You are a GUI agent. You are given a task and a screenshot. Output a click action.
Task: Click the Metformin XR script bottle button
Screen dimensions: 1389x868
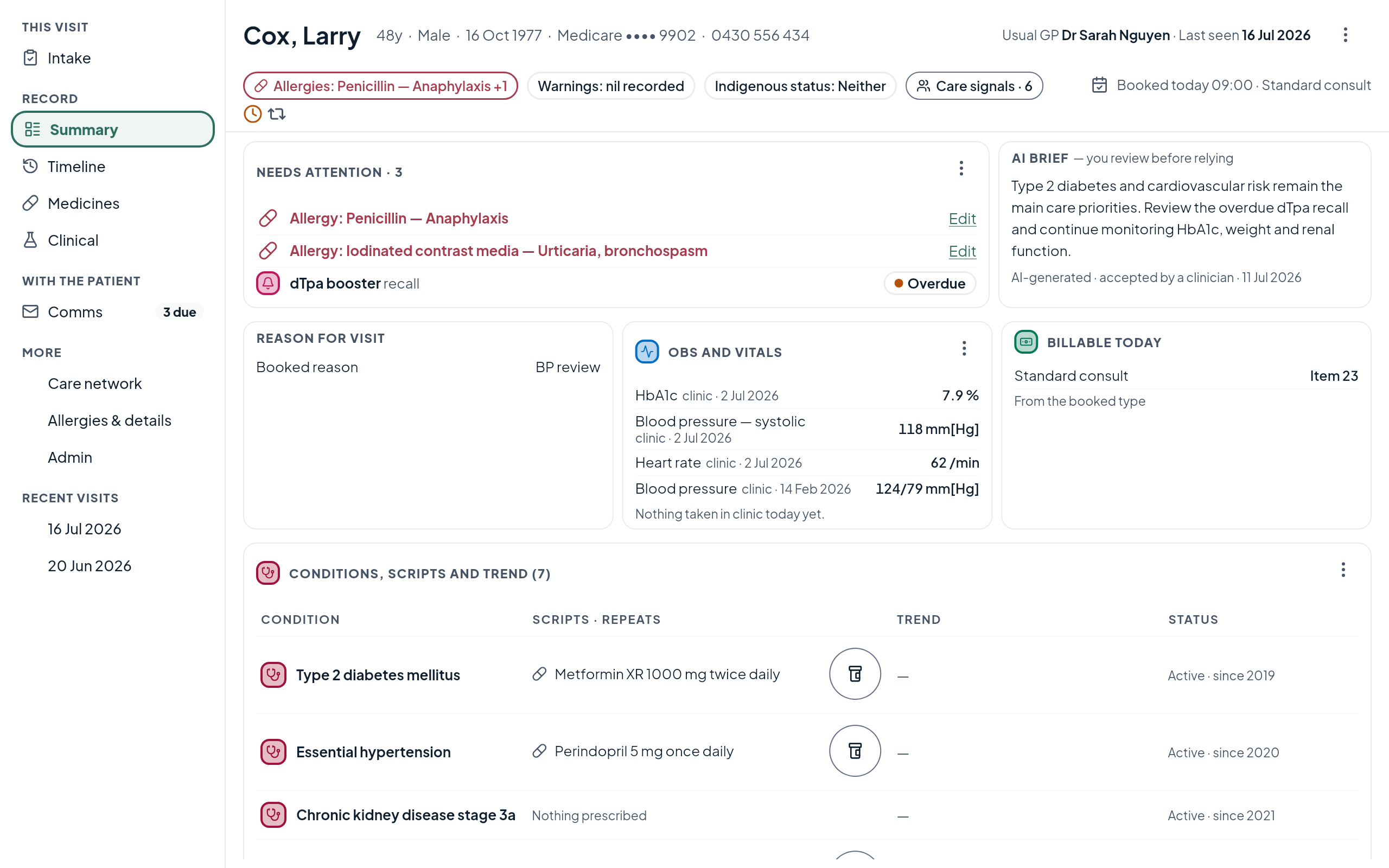click(x=855, y=674)
